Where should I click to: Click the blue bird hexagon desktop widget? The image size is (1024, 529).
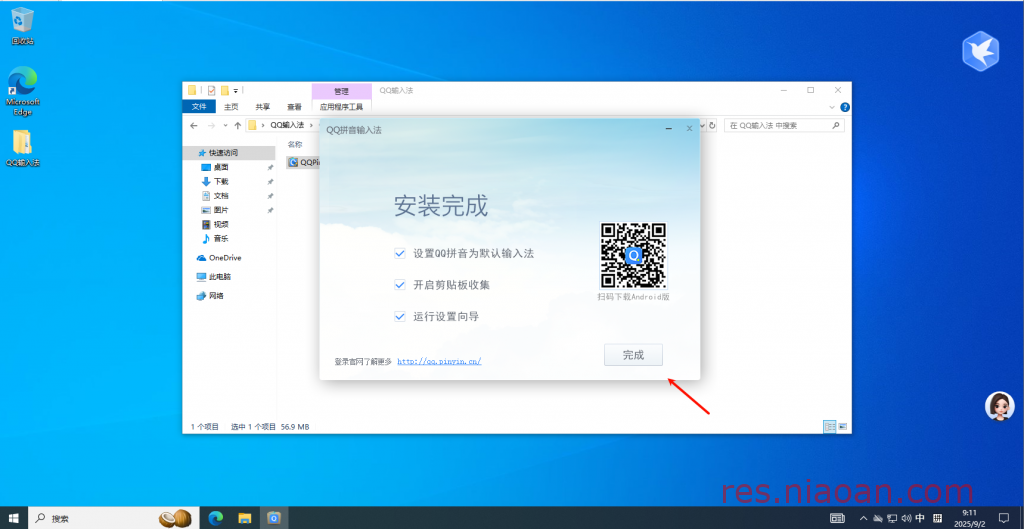(x=980, y=51)
